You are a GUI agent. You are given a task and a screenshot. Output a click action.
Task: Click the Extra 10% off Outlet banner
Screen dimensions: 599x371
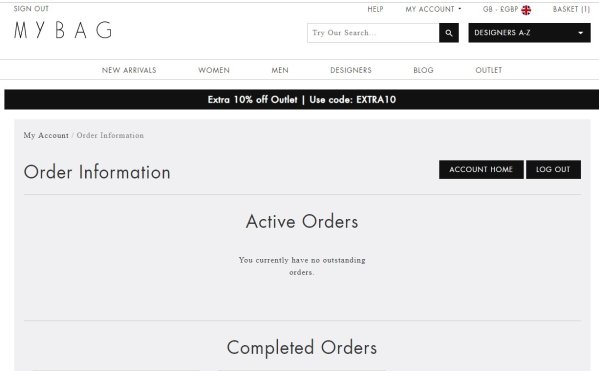[x=301, y=99]
